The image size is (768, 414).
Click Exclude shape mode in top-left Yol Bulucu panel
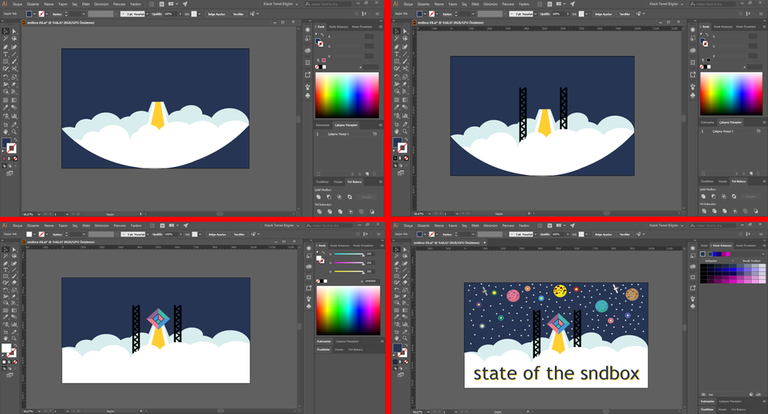pyautogui.click(x=350, y=197)
